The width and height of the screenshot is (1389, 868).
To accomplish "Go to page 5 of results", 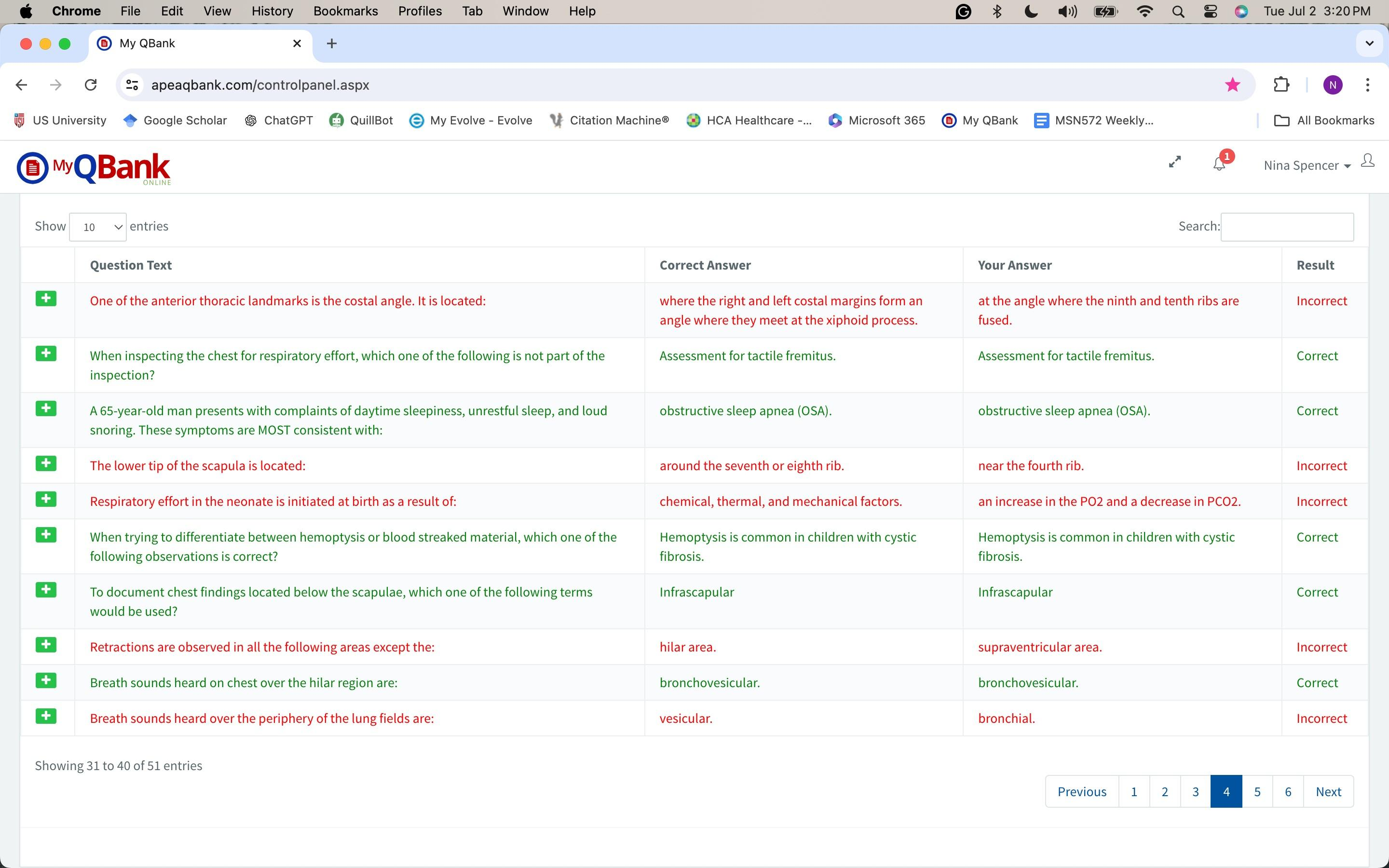I will 1257,792.
